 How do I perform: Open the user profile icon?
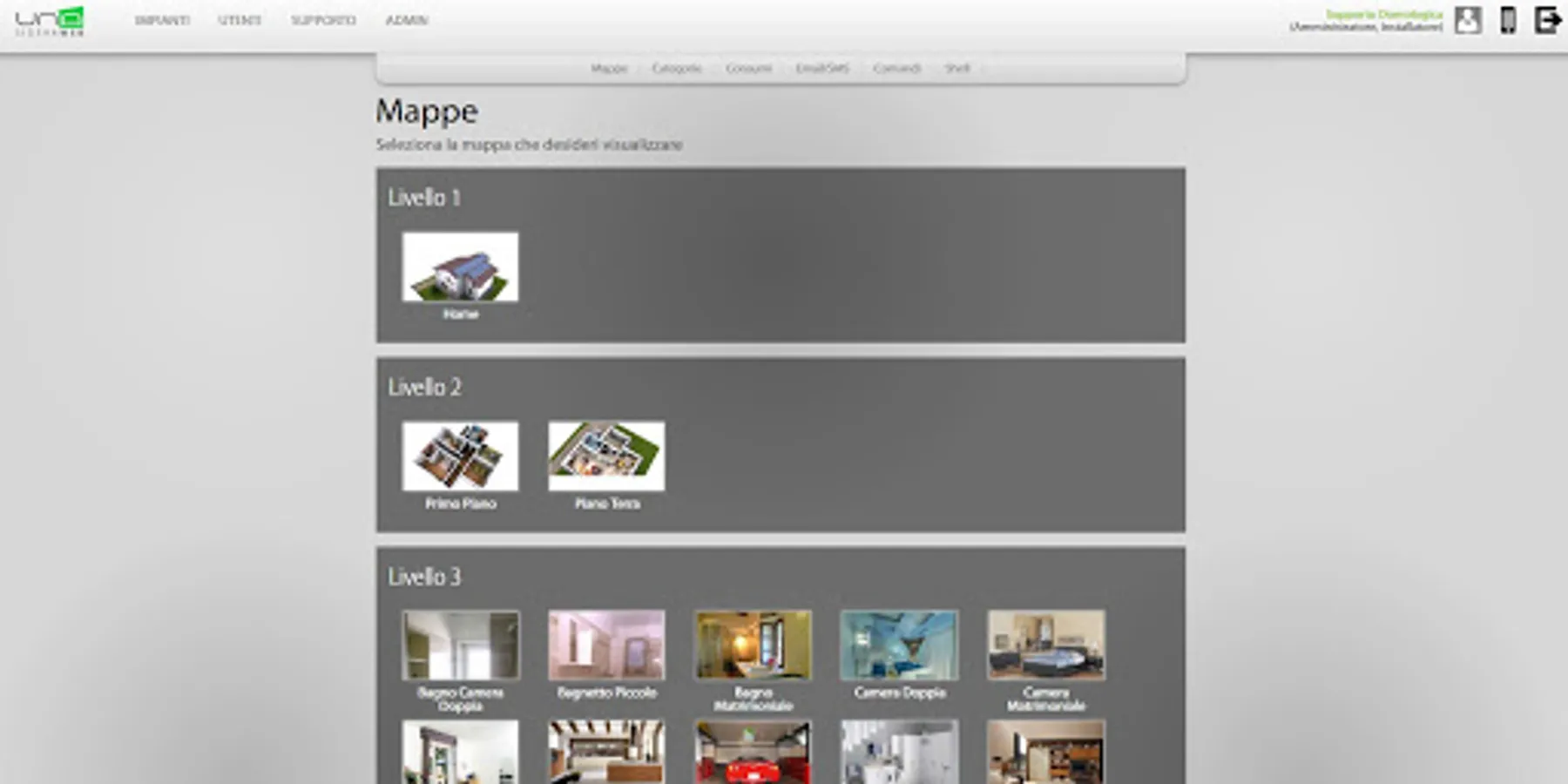click(1468, 20)
